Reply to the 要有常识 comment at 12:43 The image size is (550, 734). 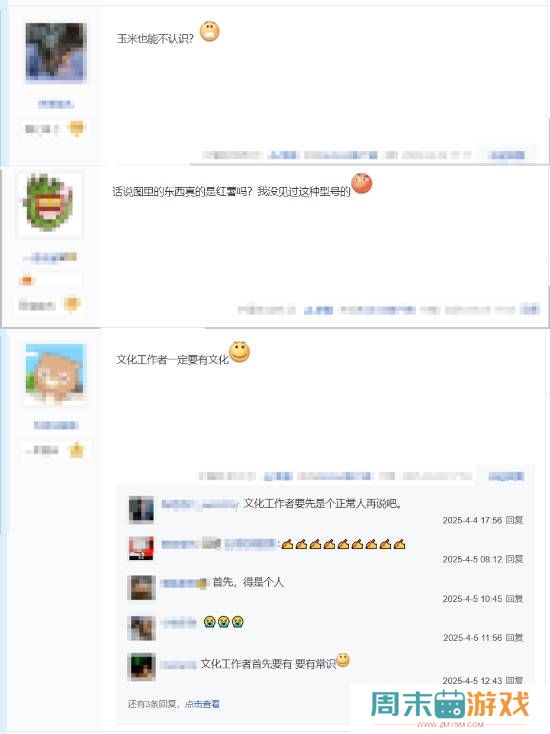pos(514,680)
